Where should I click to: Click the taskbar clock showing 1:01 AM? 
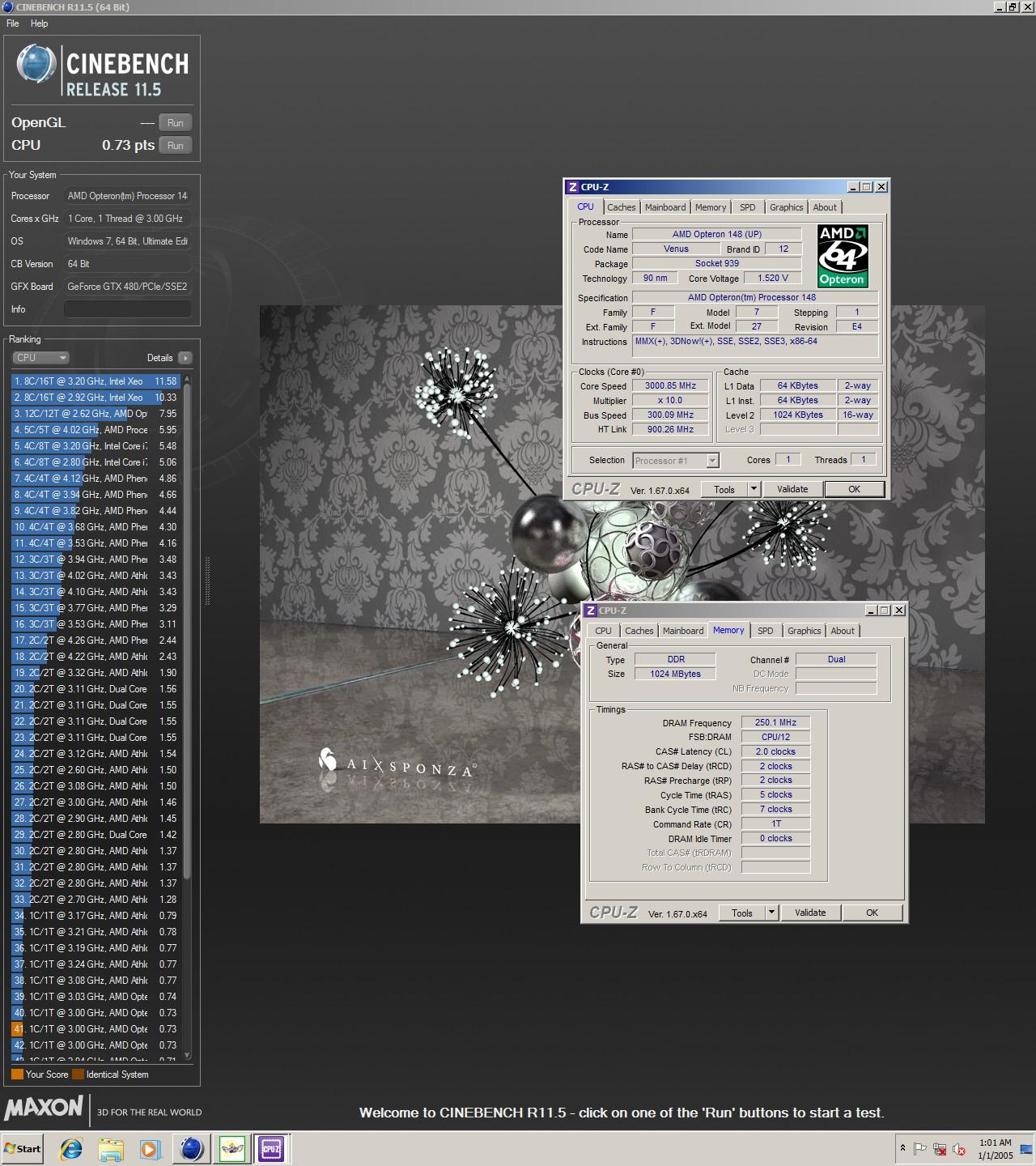click(x=995, y=1148)
